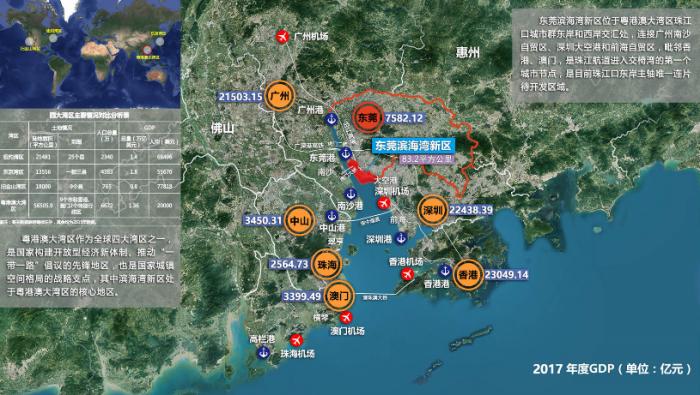Click the Guangzhou airport (广州机场) plane icon

click(282, 37)
